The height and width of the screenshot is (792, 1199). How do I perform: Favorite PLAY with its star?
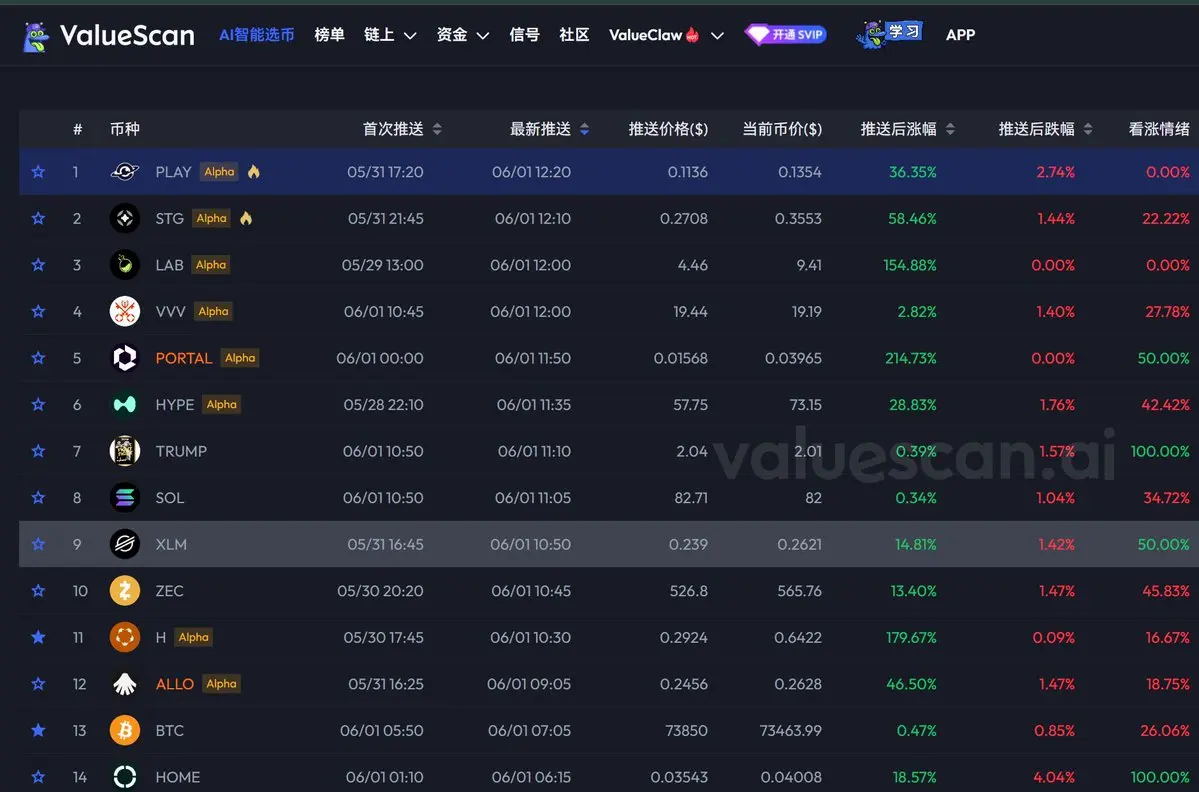[x=38, y=172]
